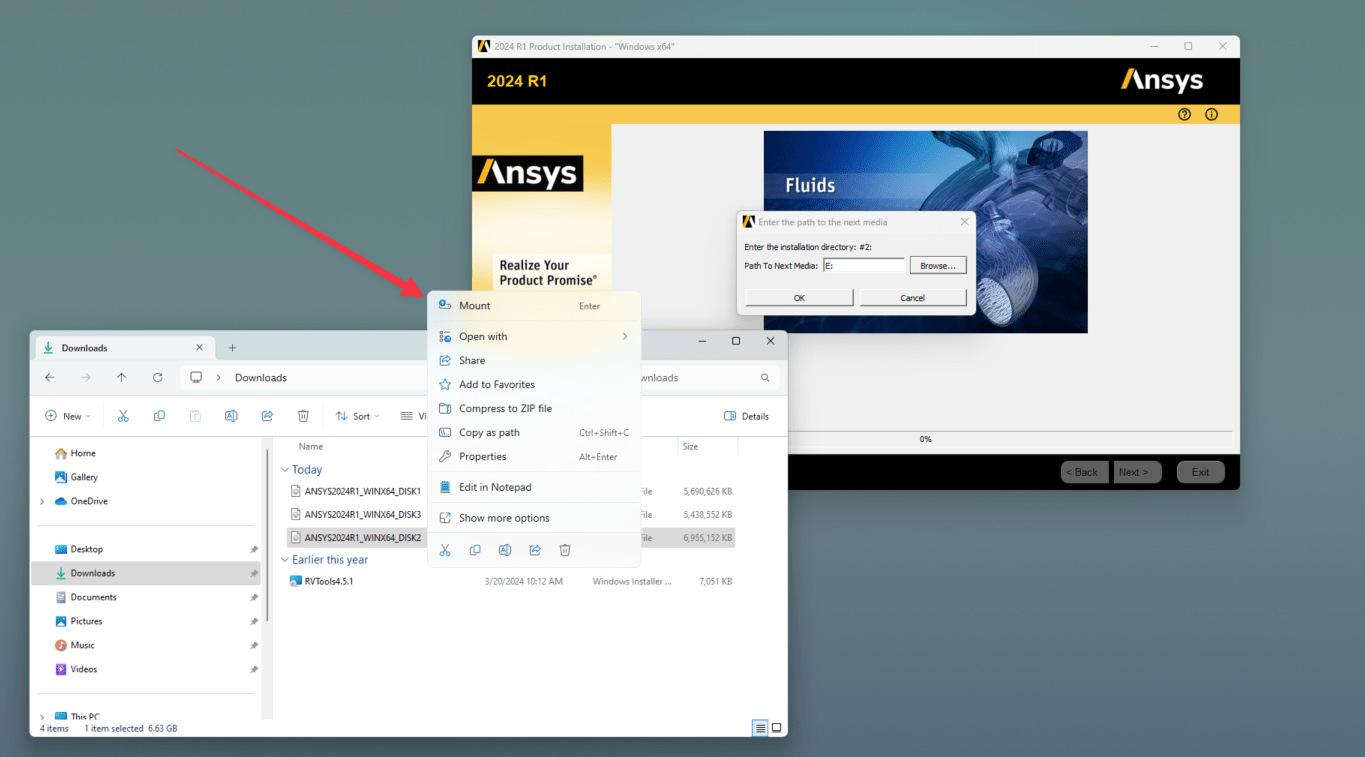This screenshot has width=1365, height=757.
Task: Click Add to Favorites menu entry
Action: 534,384
